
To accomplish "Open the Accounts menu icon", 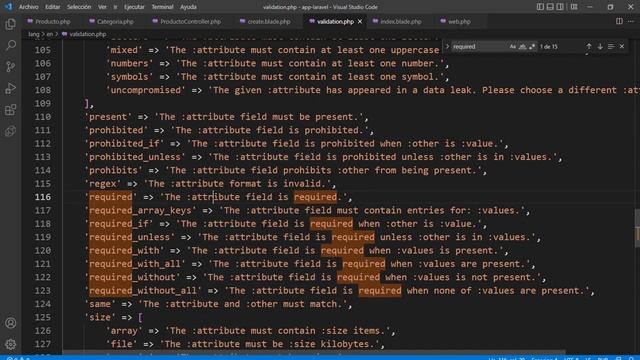I will (x=11, y=323).
